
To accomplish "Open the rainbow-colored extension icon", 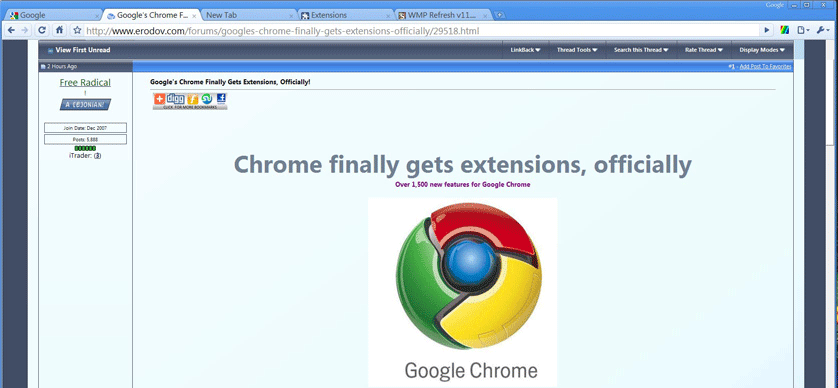I will coord(785,30).
